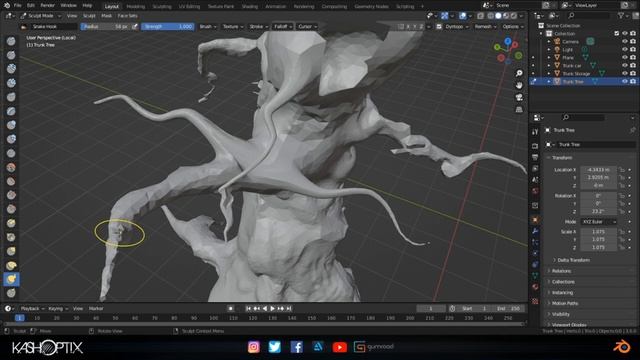Disable Trunk Tree render camera icon

click(x=633, y=82)
